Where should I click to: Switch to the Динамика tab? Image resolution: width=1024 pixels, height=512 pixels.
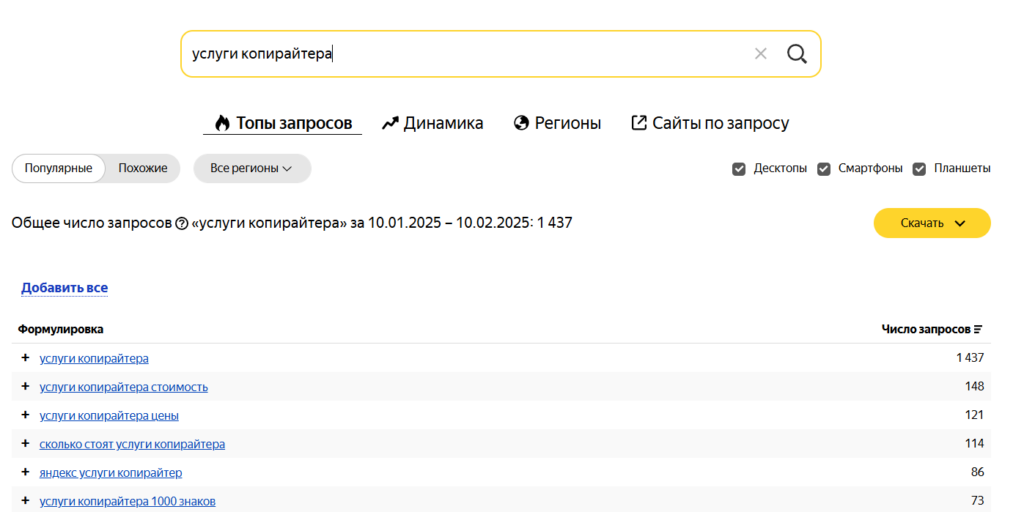pyautogui.click(x=432, y=123)
